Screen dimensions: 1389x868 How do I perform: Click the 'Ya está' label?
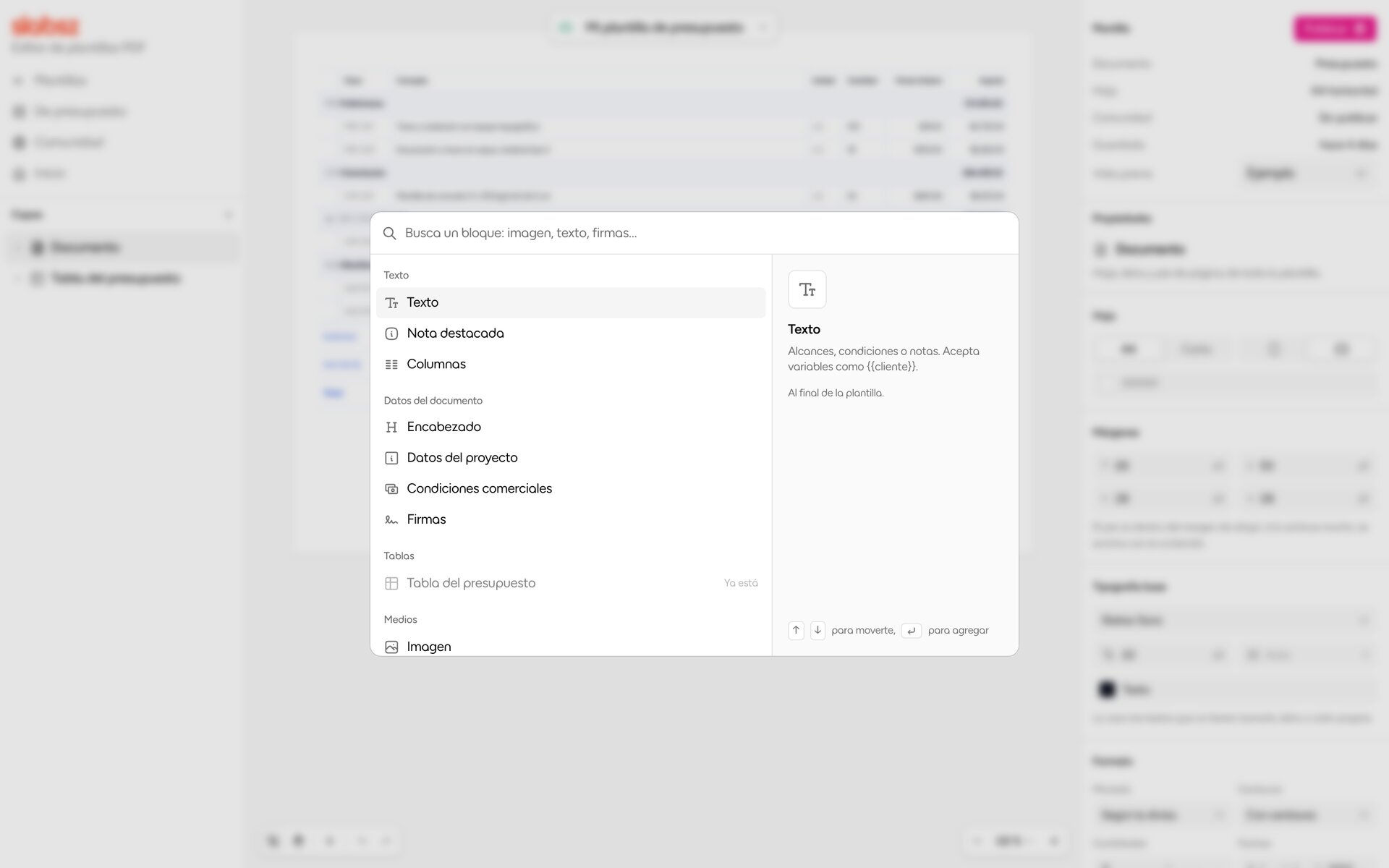tap(741, 583)
